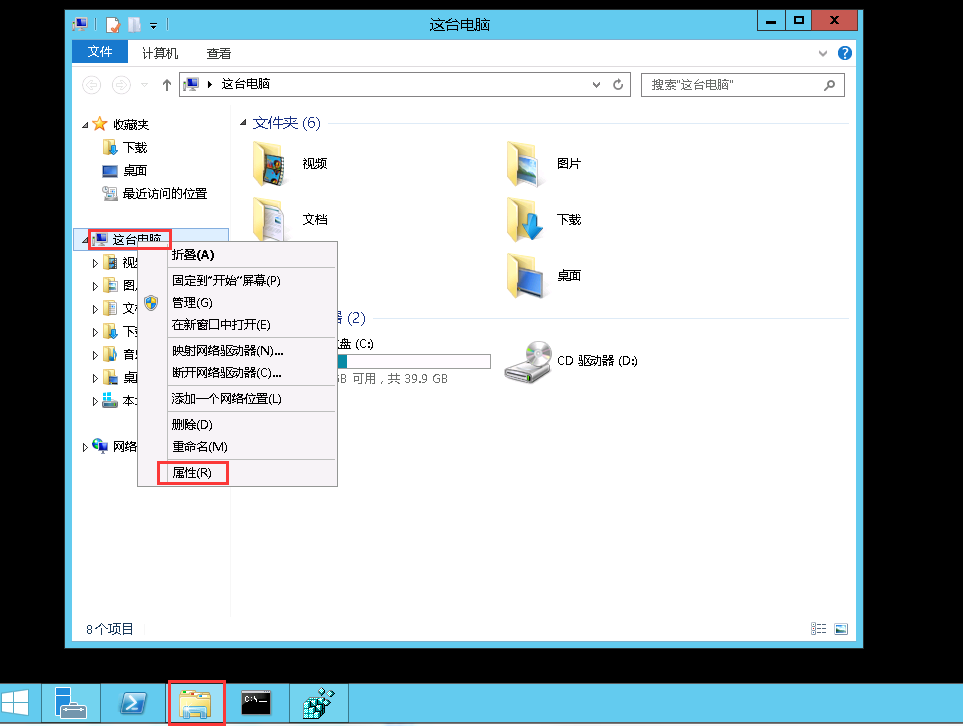Screen dimensions: 963x726
Task: Switch to large icons view in status bar
Action: [x=841, y=629]
